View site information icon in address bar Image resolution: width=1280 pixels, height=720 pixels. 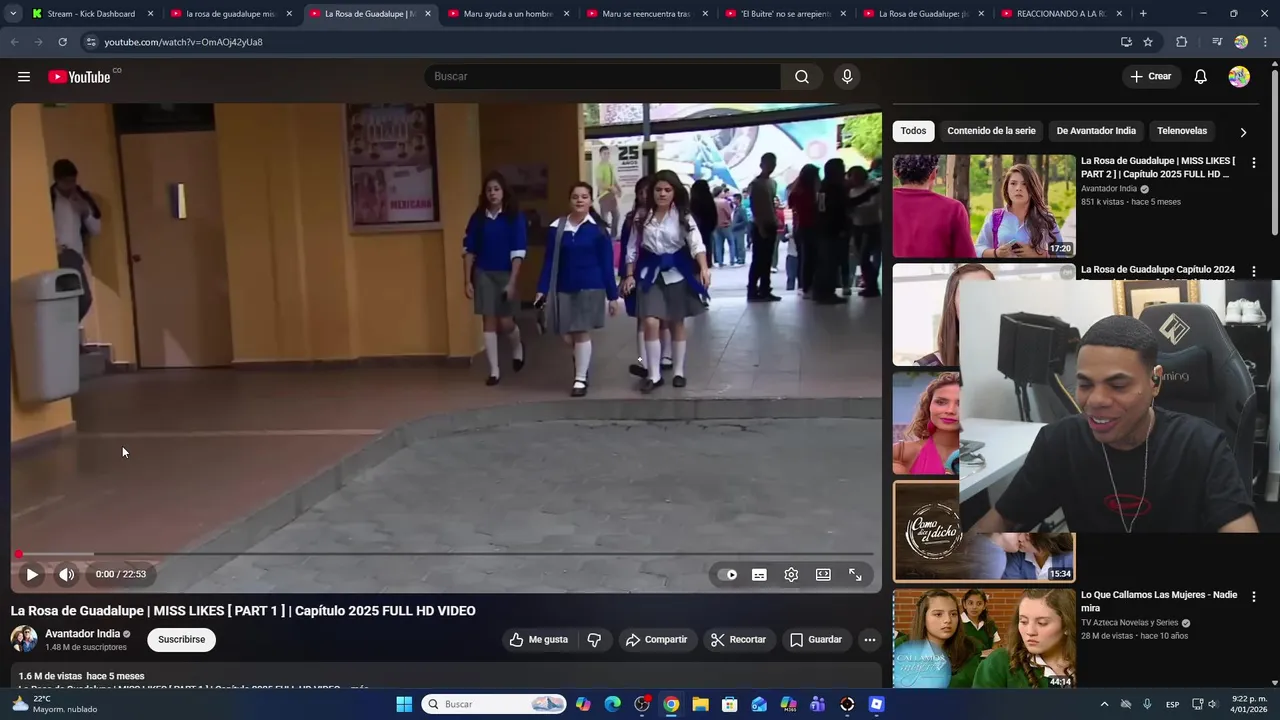pyautogui.click(x=91, y=42)
